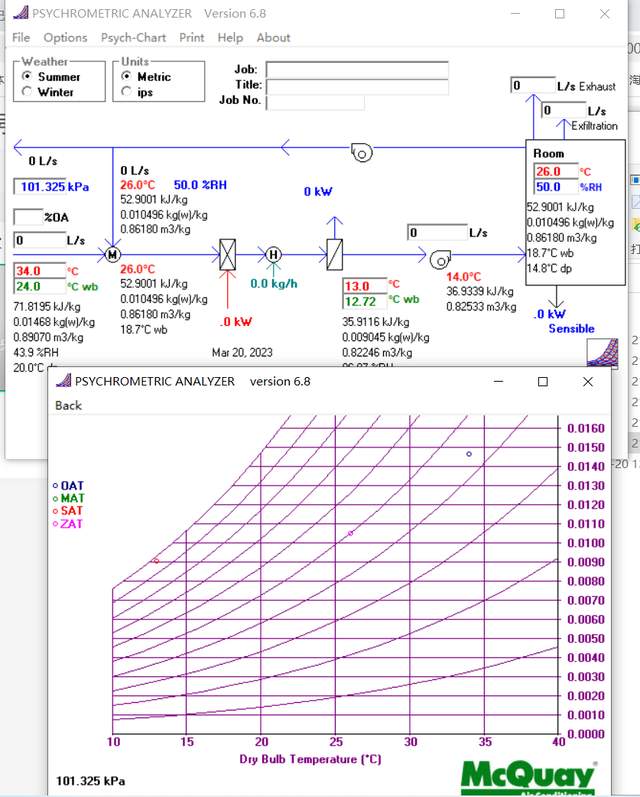Open the File menu
640x797 pixels.
tap(21, 38)
